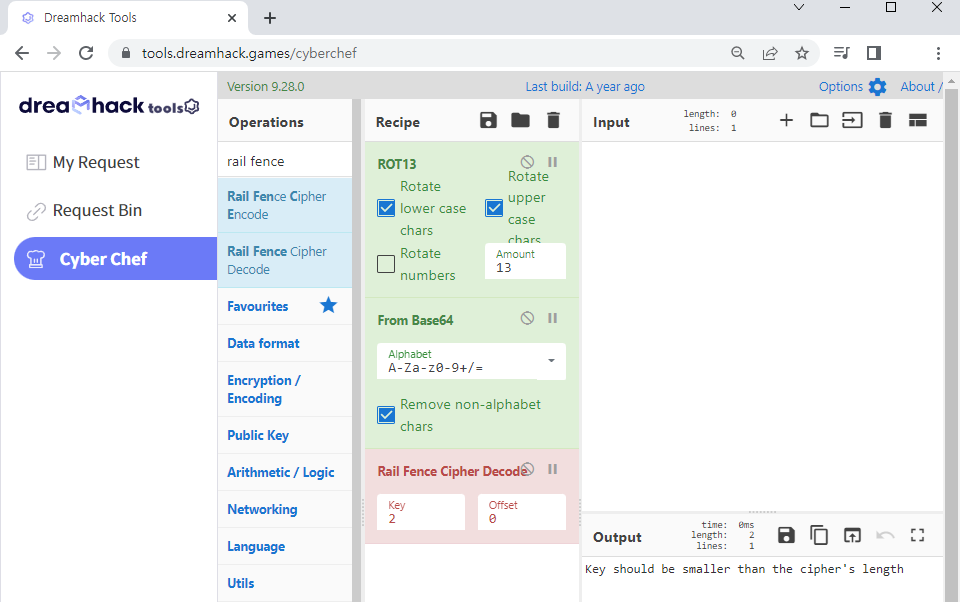Viewport: 960px width, 602px height.
Task: Expand Networking category
Action: point(285,509)
